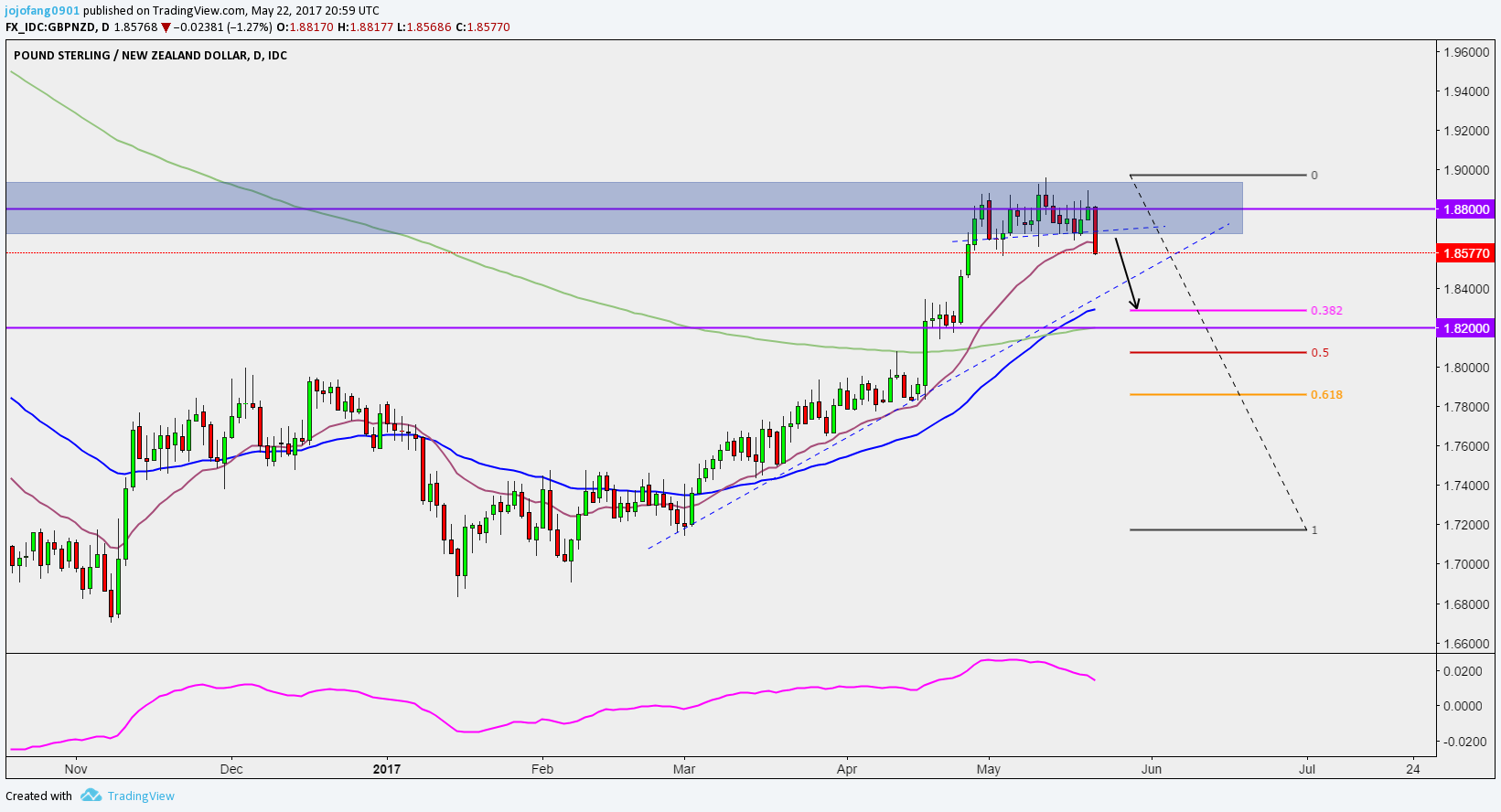1501x812 pixels.
Task: Open the jojofang0901 author name
Action: pos(42,11)
